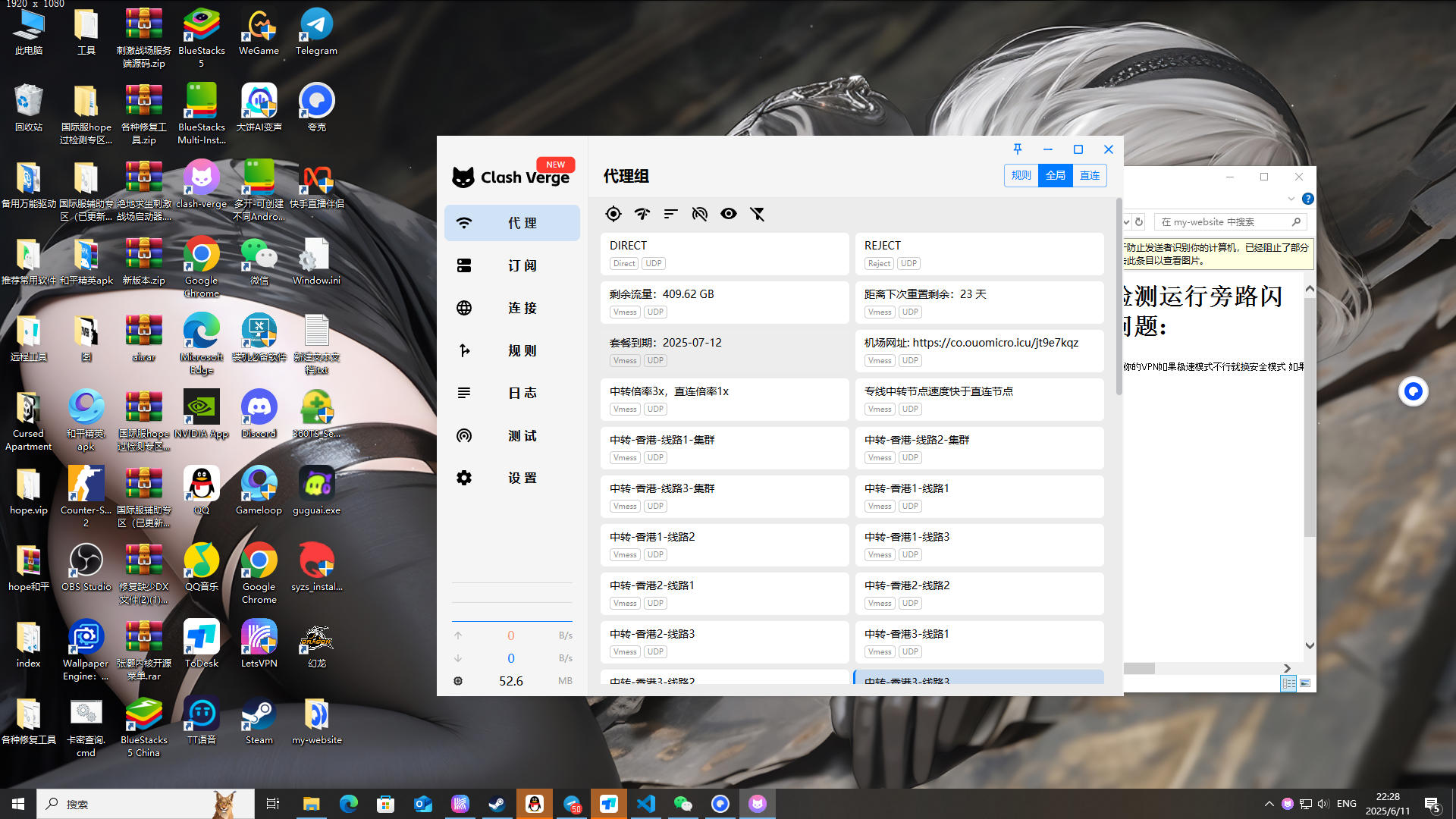1456x819 pixels.
Task: Open the 代理 sidebar tab
Action: 512,223
